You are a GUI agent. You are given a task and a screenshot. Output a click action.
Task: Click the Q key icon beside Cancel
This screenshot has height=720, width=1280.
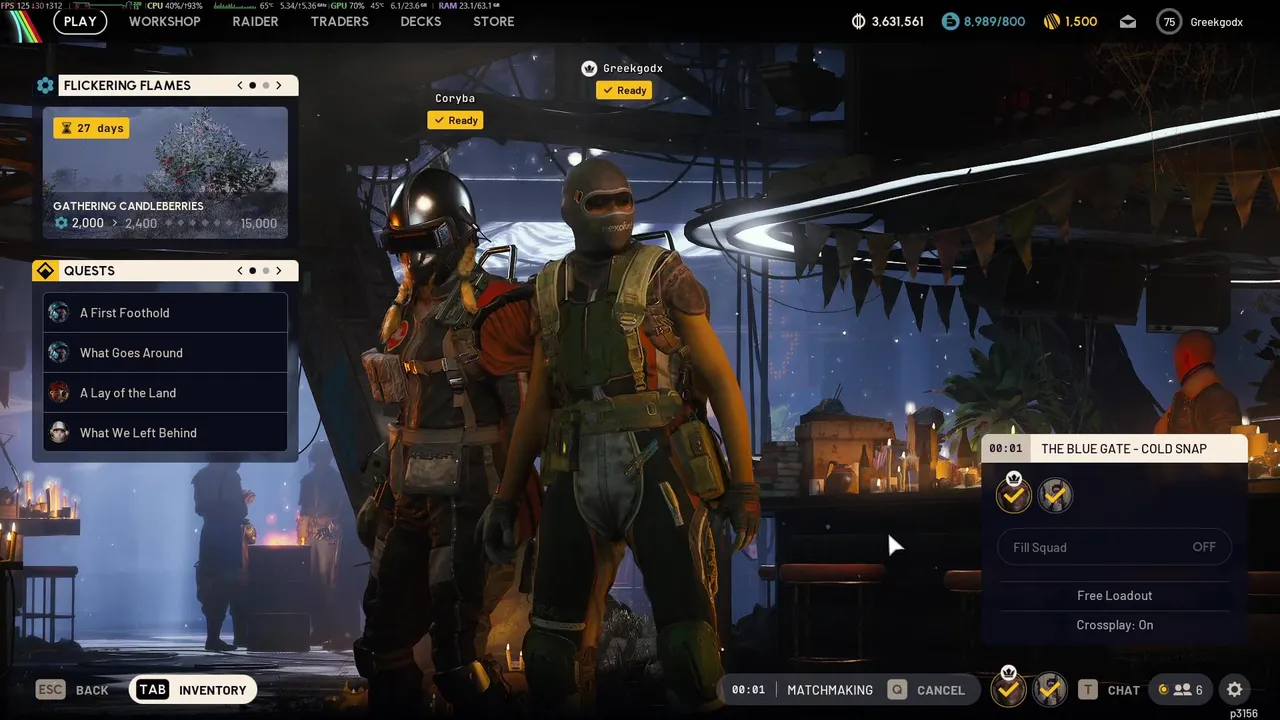click(x=897, y=690)
